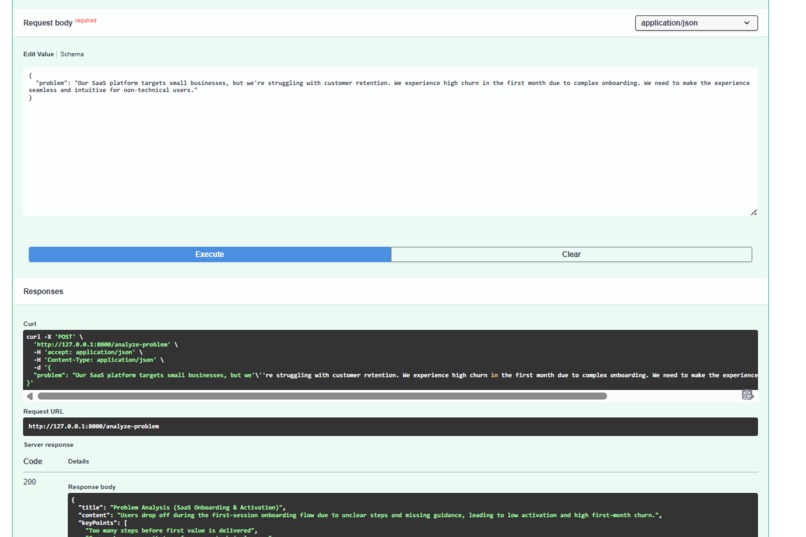806x537 pixels.
Task: Open the application/json content type dropdown
Action: pos(696,23)
